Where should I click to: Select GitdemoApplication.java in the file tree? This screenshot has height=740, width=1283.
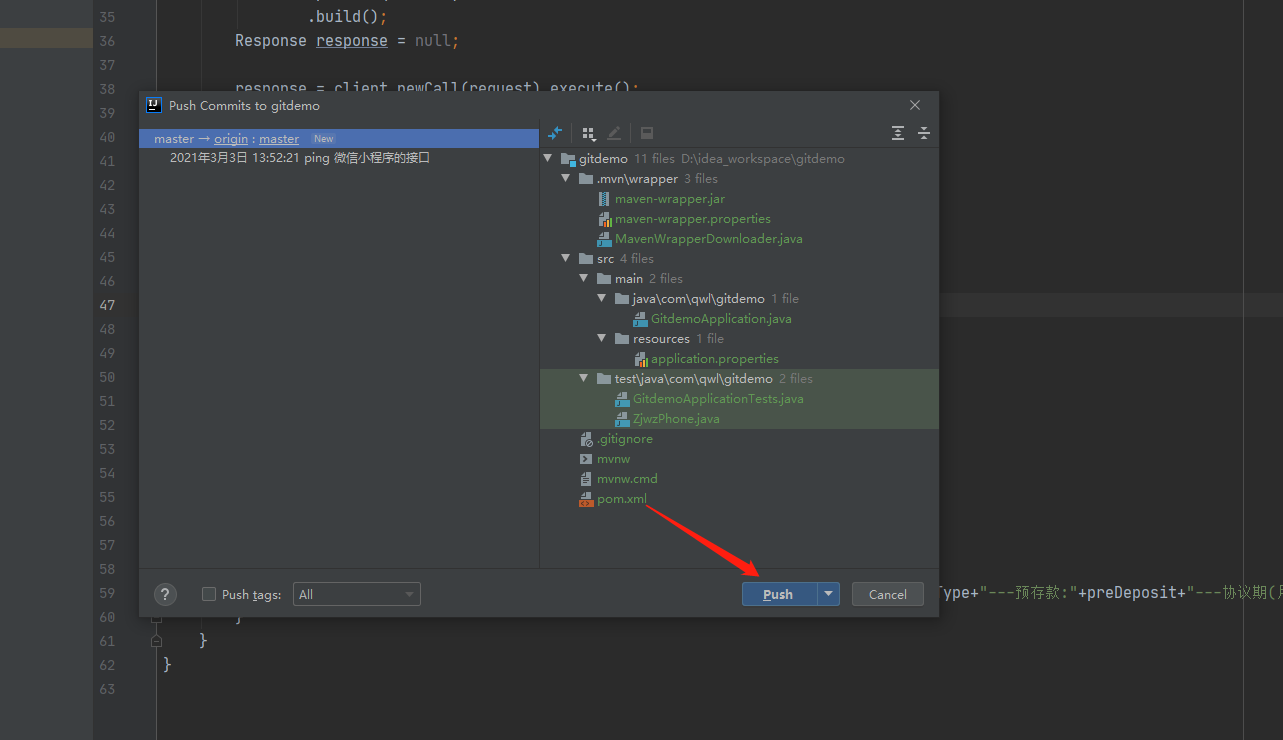coord(721,319)
